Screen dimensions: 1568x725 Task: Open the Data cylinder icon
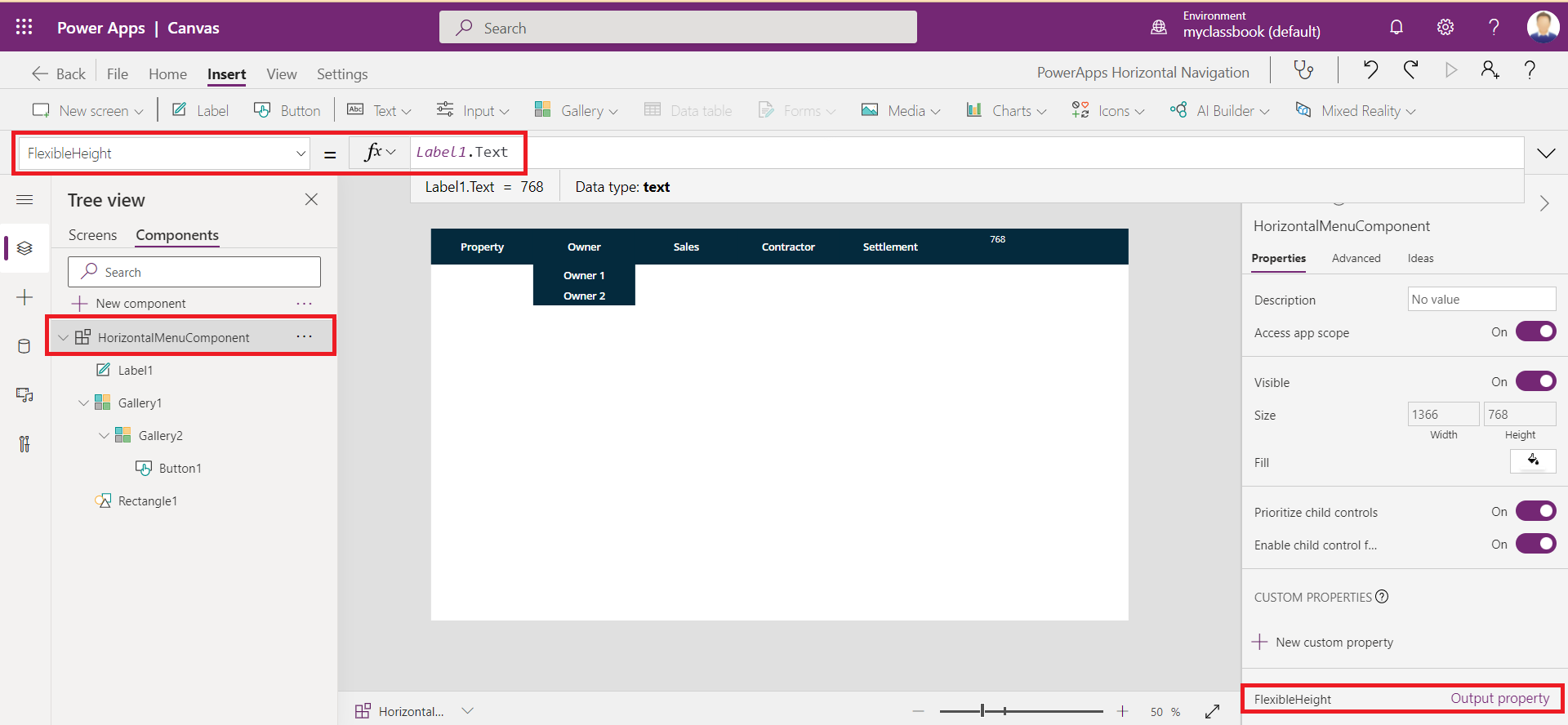pyautogui.click(x=24, y=346)
